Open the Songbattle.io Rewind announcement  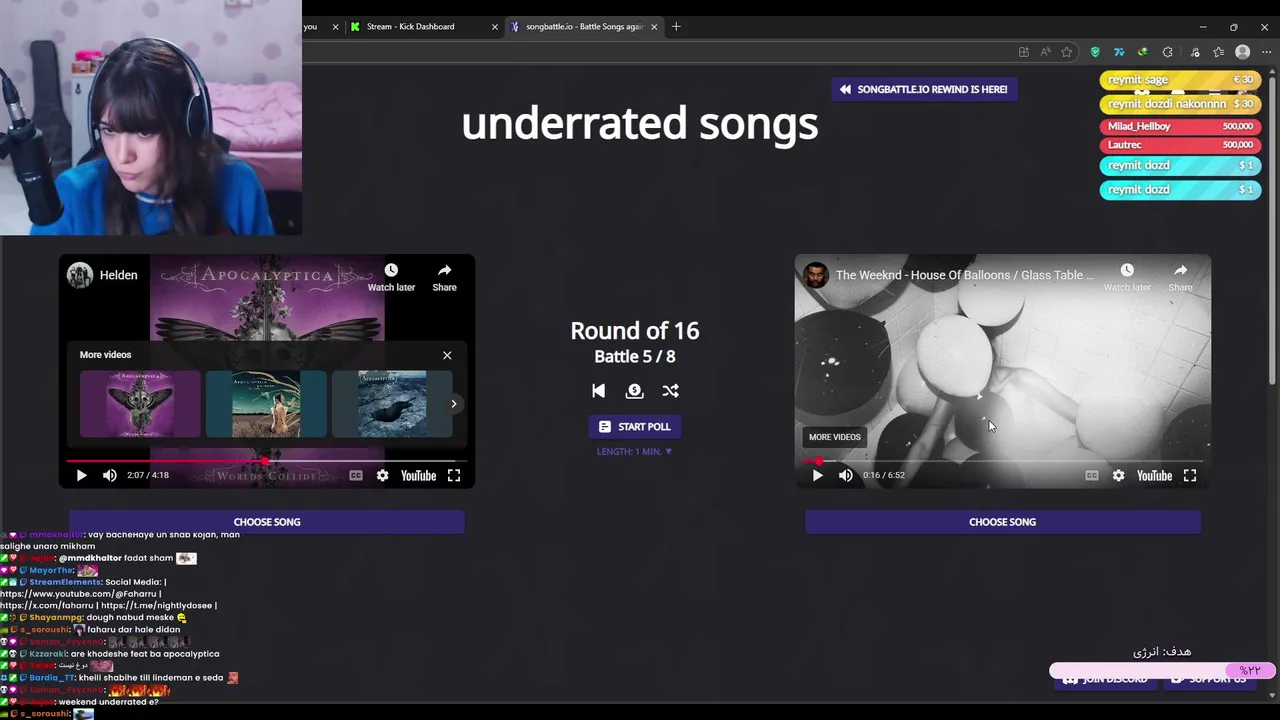(924, 89)
